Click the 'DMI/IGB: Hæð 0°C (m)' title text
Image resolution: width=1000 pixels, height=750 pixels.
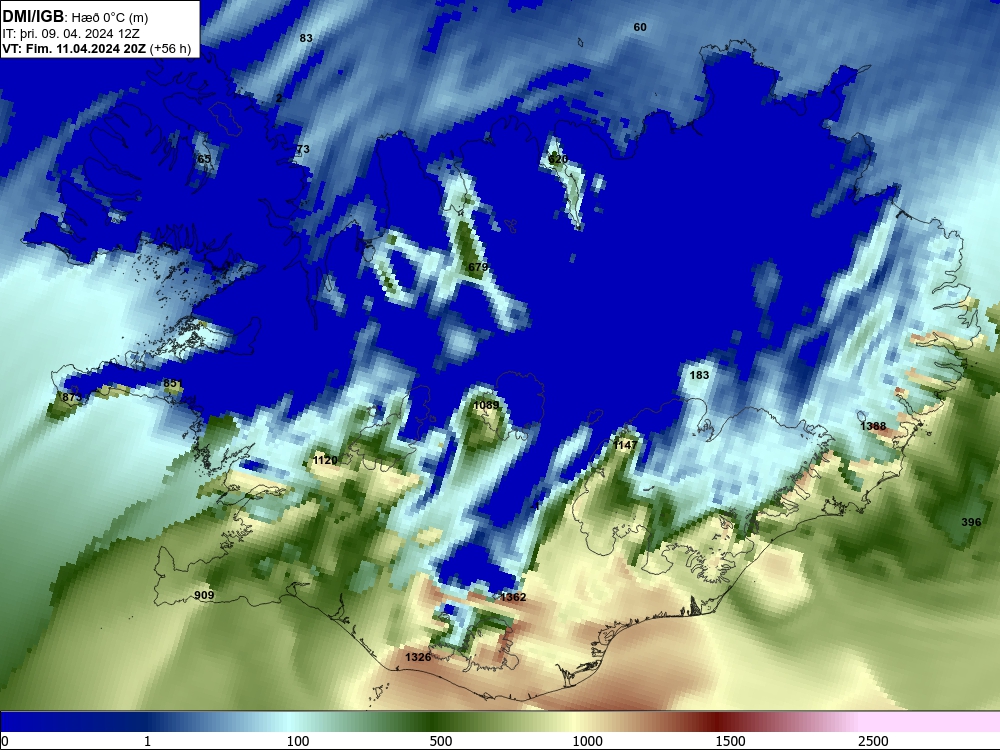click(75, 17)
